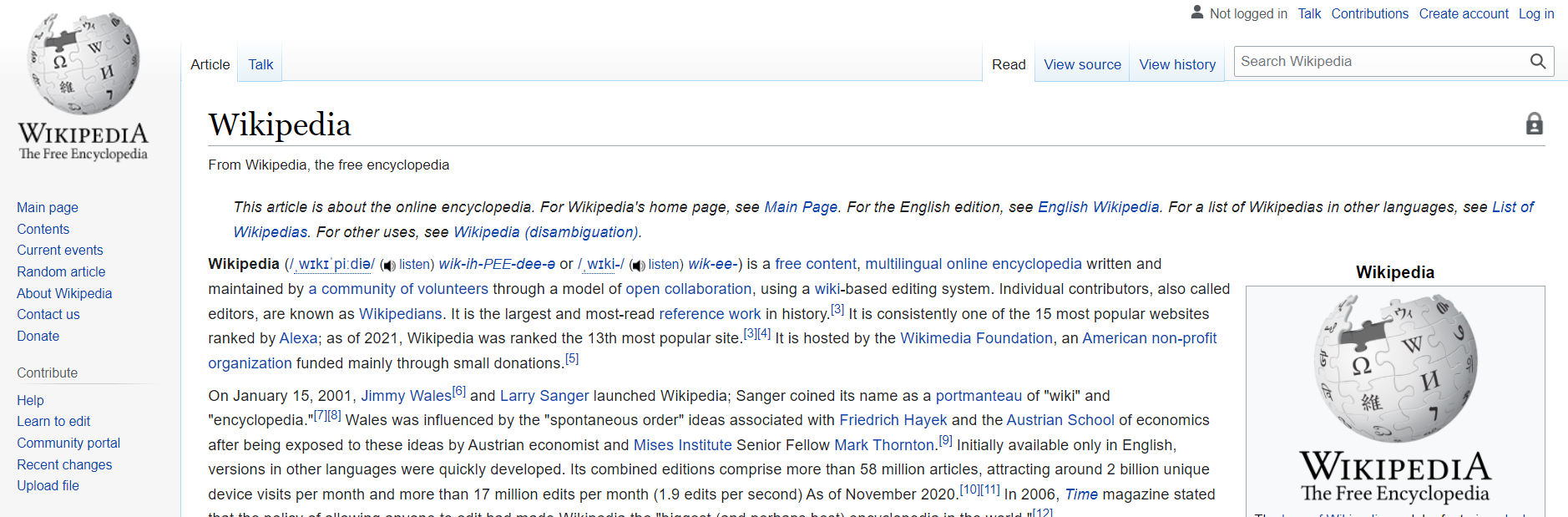Open the Time magazine link
This screenshot has height=517, width=1568.
pyautogui.click(x=1081, y=494)
